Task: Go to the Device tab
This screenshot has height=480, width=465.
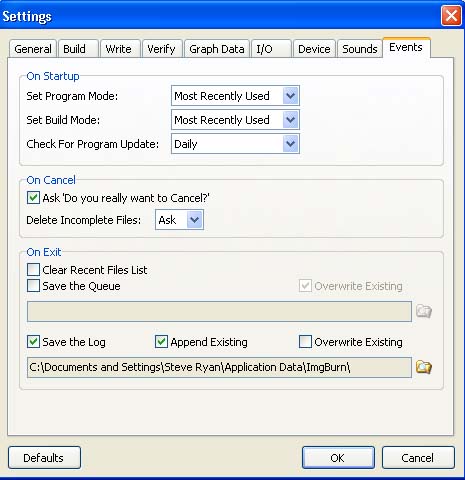Action: 314,49
